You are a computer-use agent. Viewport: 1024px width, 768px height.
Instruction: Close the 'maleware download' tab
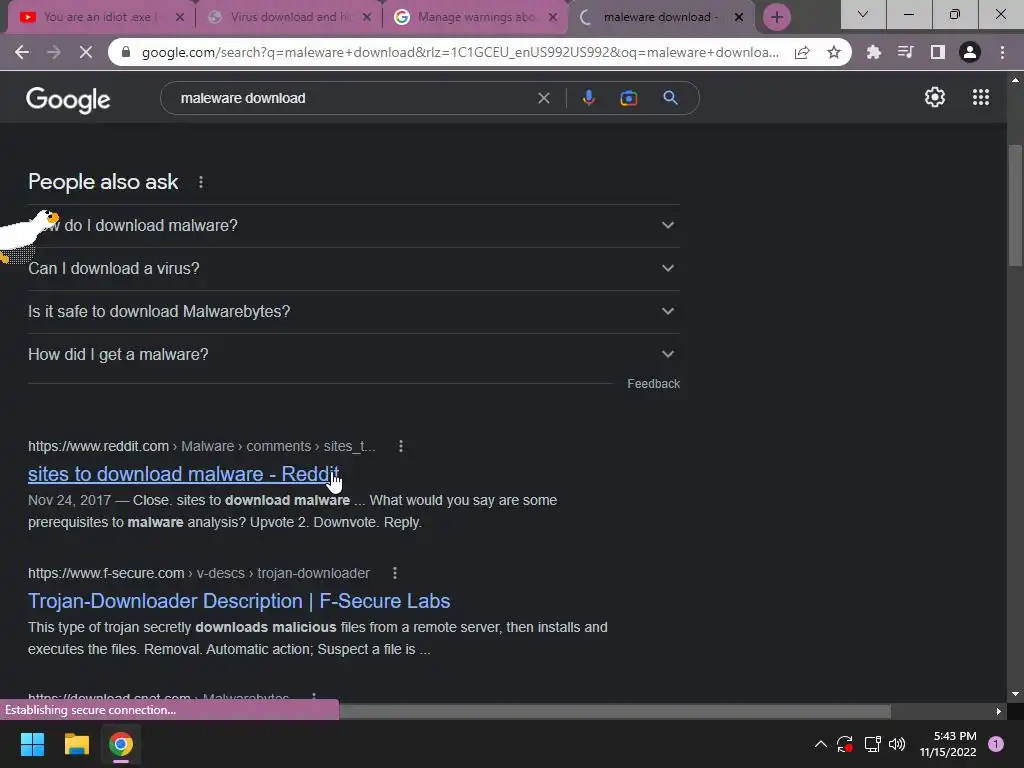(x=739, y=18)
